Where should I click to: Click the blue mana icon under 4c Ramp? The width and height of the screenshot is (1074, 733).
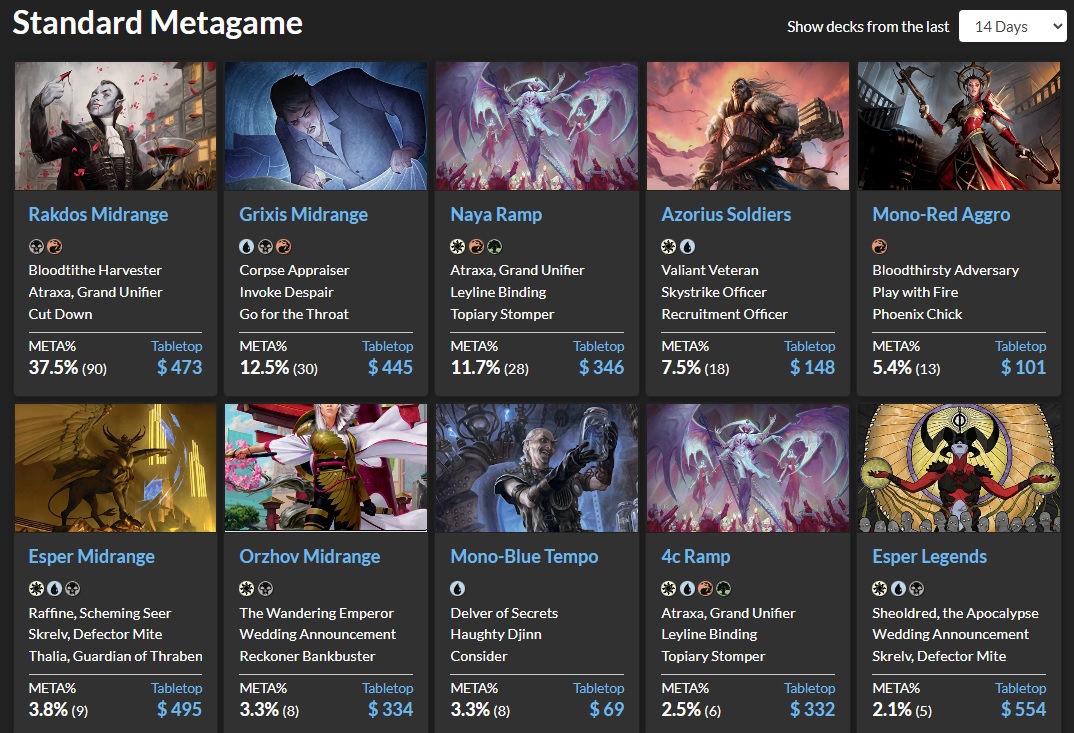687,588
